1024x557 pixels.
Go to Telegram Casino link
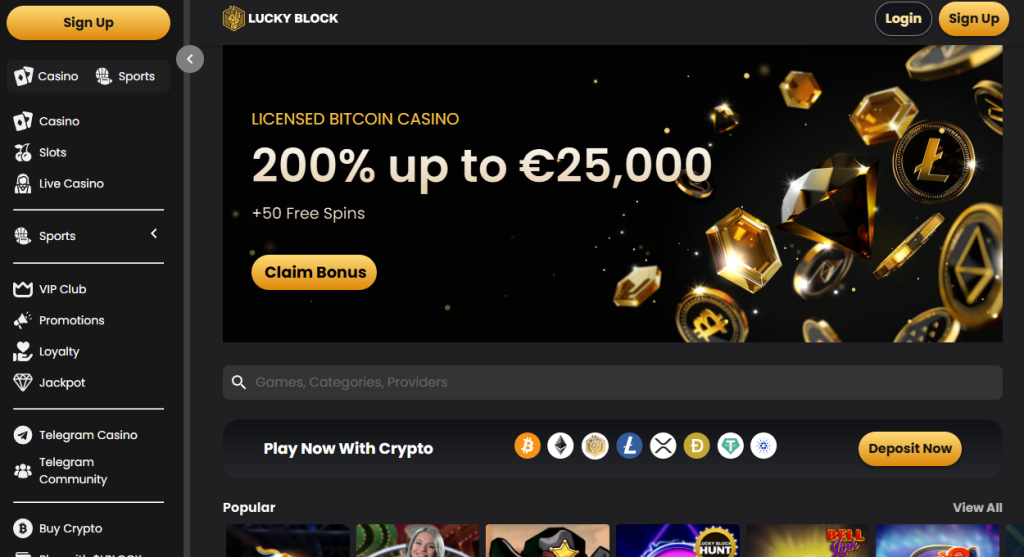88,435
